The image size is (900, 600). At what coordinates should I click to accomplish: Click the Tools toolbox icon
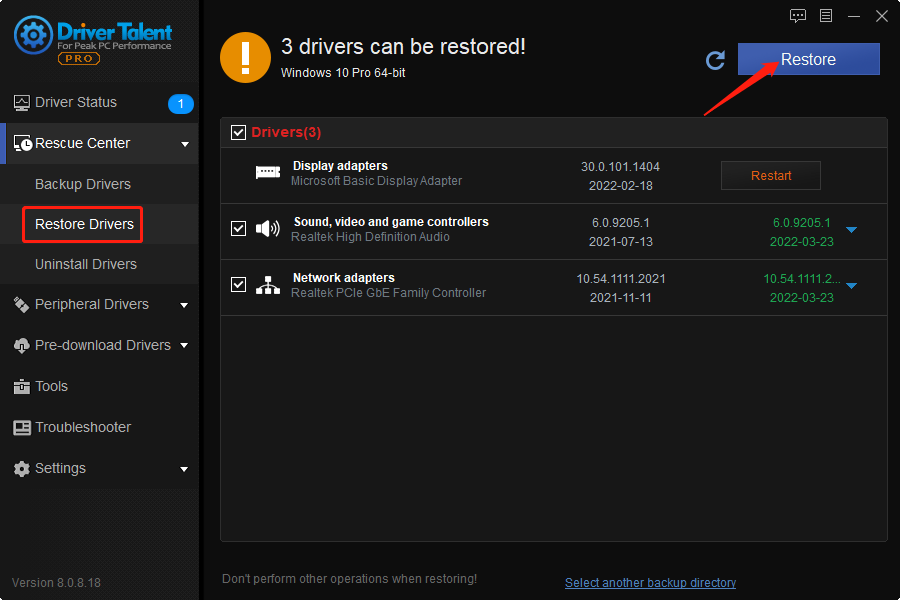(21, 386)
